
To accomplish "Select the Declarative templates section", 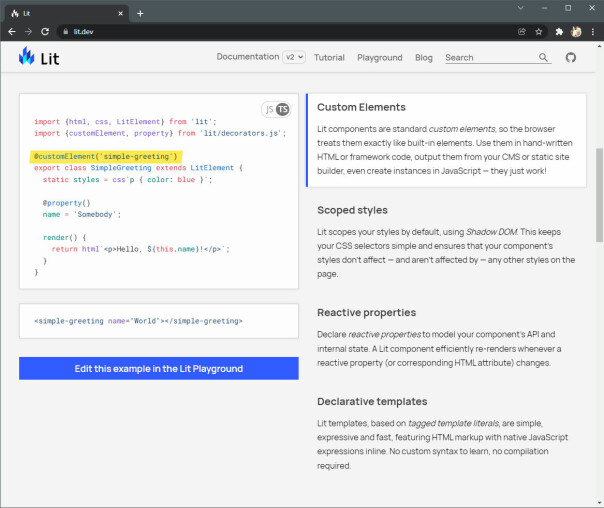I will (x=447, y=433).
